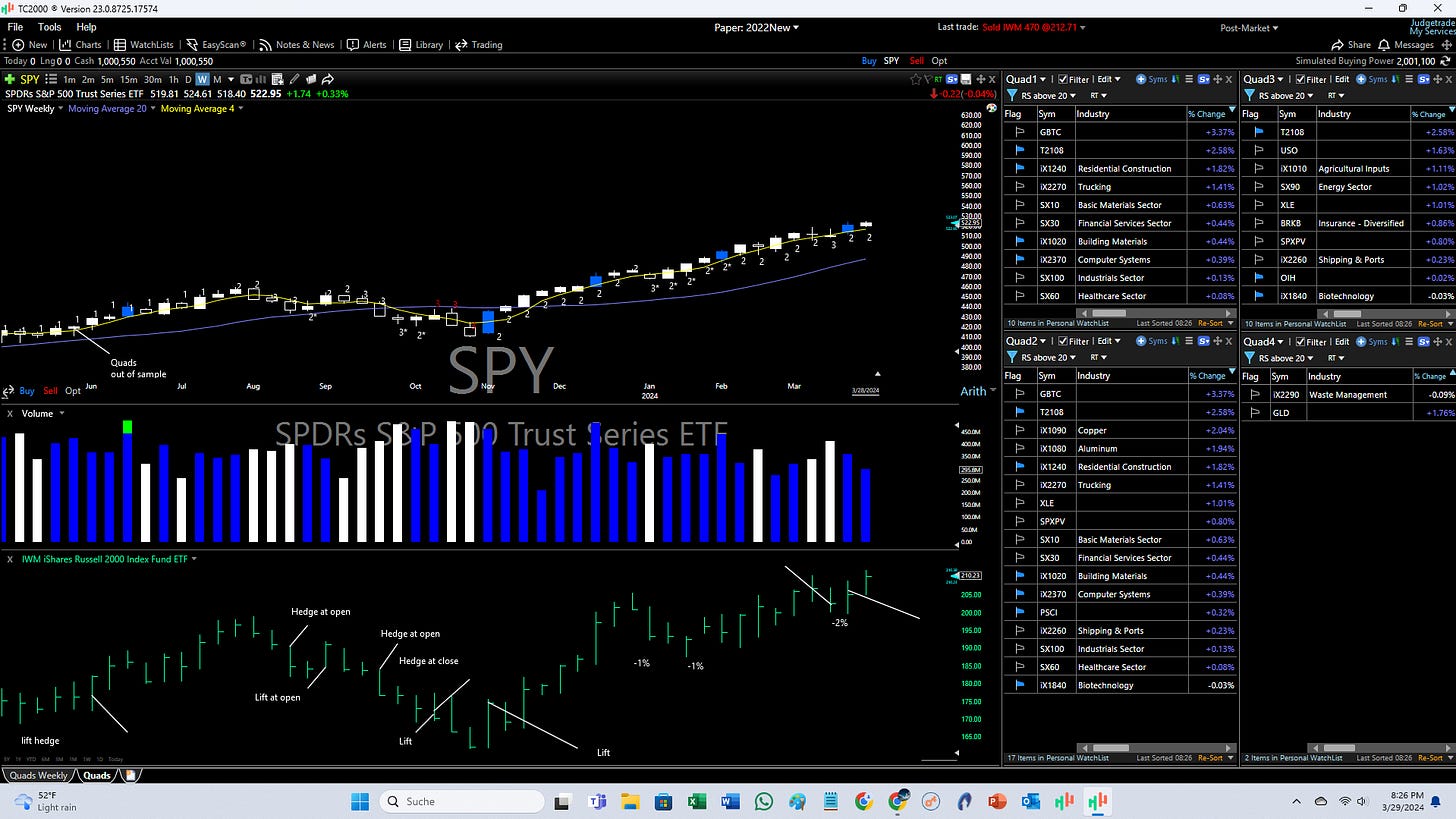This screenshot has height=819, width=1456.
Task: Toggle Filter checkbox in Quad4
Action: coord(1302,341)
